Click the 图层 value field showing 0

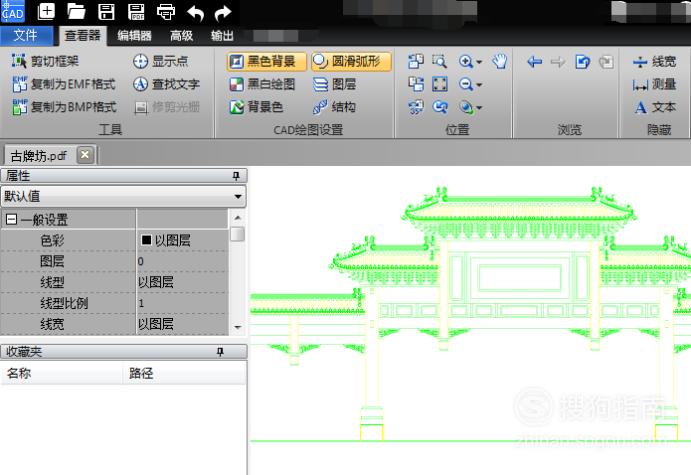click(182, 261)
